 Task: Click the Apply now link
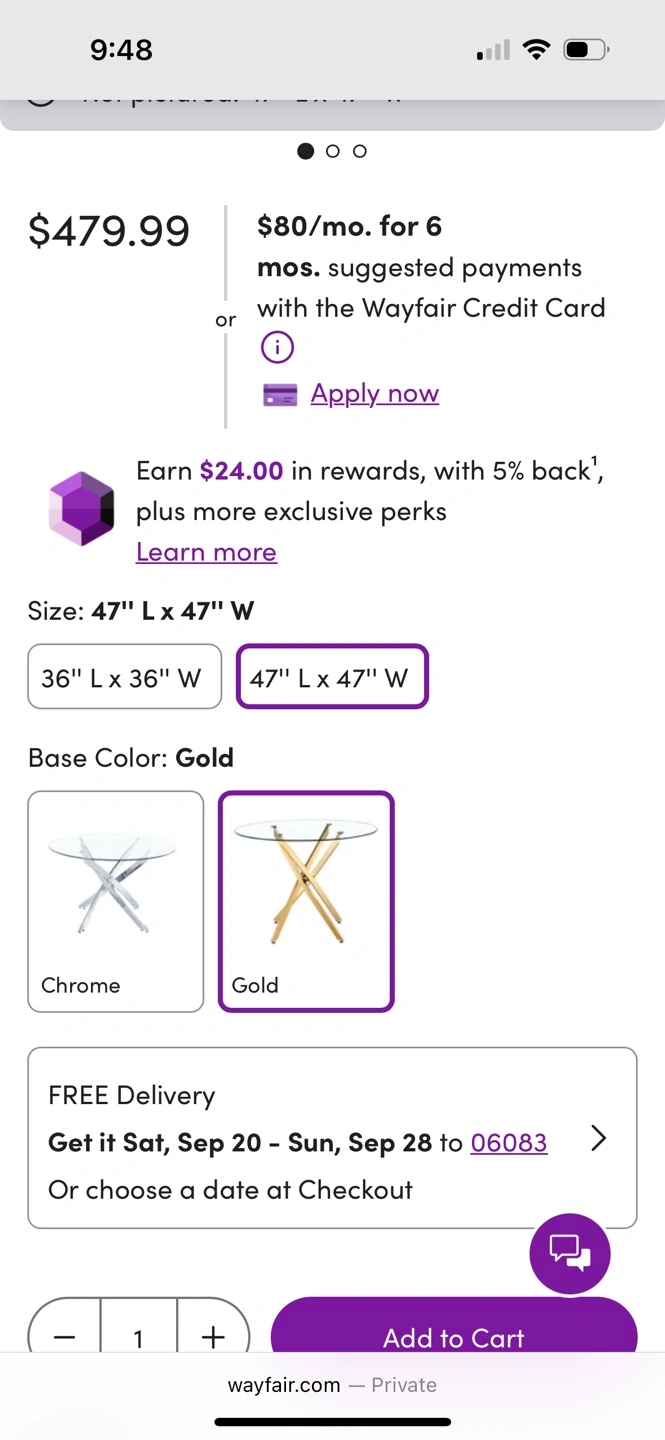[x=375, y=393]
